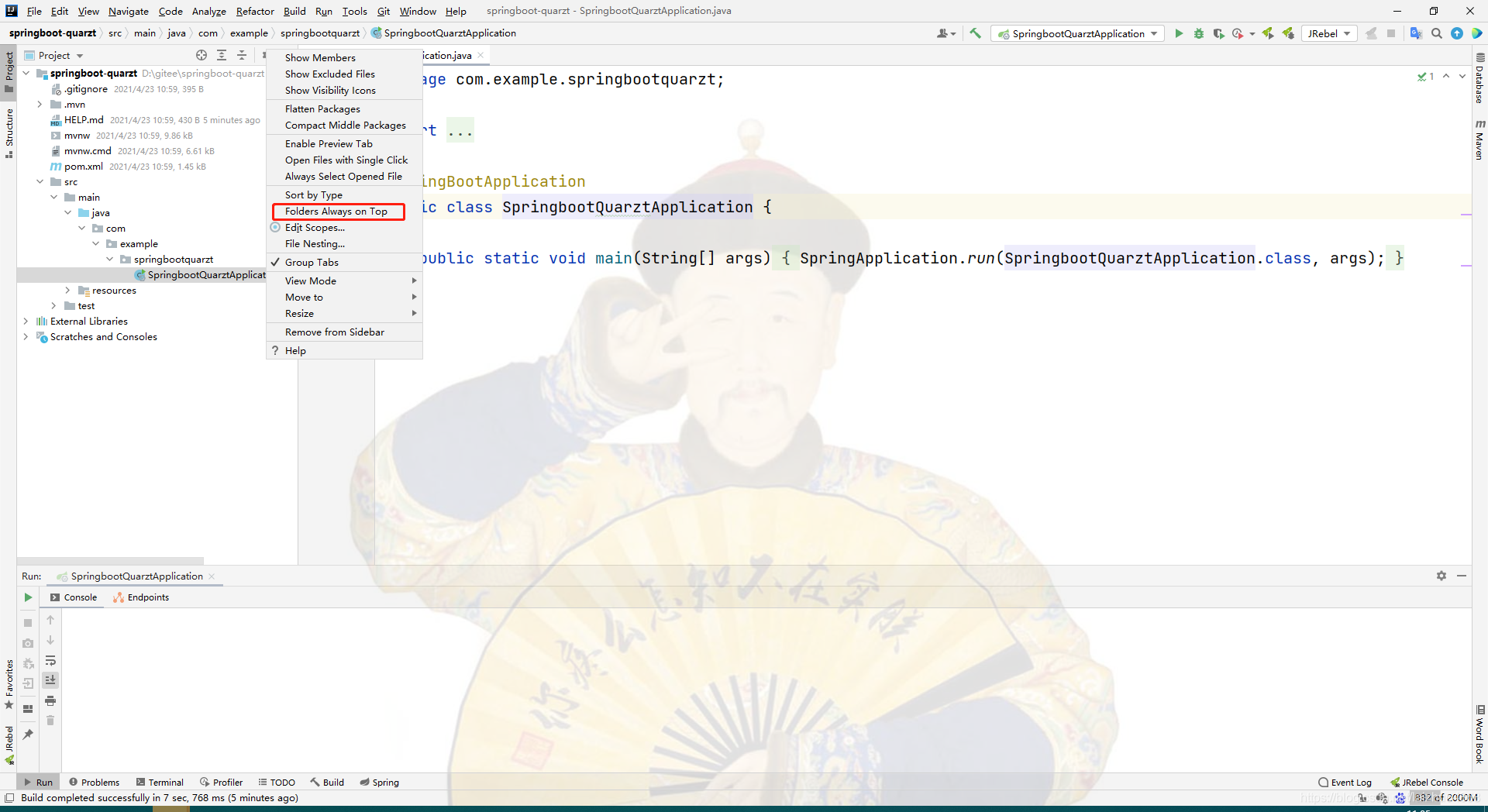Toggle Always Select Opened File
The width and height of the screenshot is (1488, 812).
(x=344, y=176)
